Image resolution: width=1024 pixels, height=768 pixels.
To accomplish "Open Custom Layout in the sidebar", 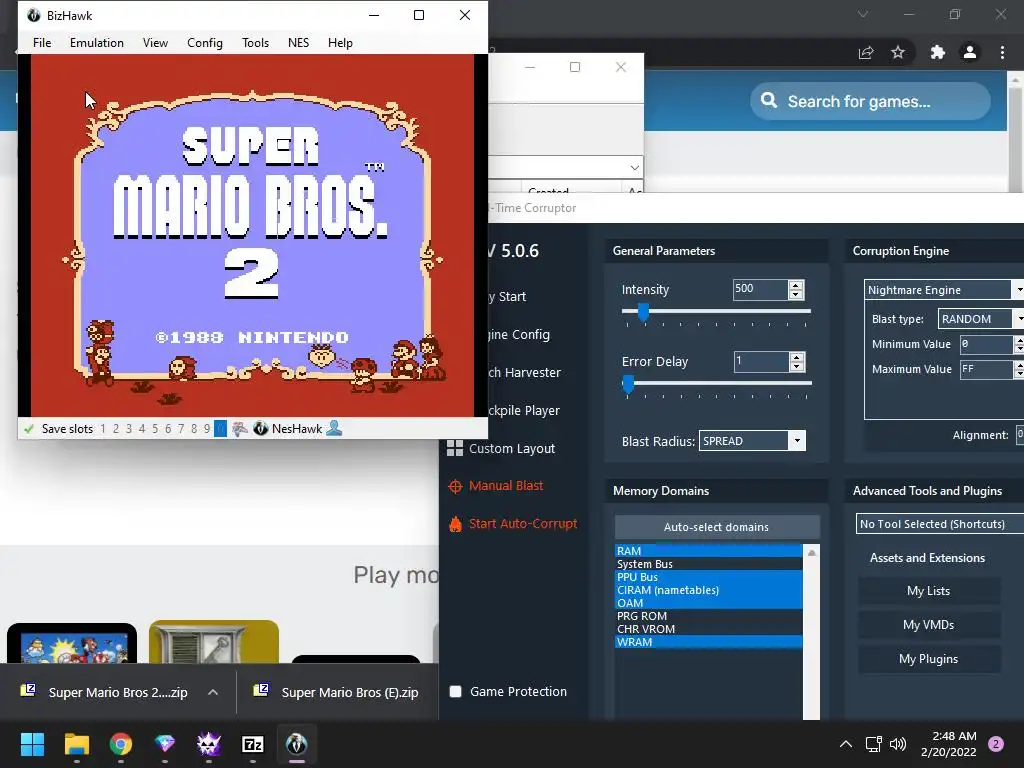I will pos(512,449).
